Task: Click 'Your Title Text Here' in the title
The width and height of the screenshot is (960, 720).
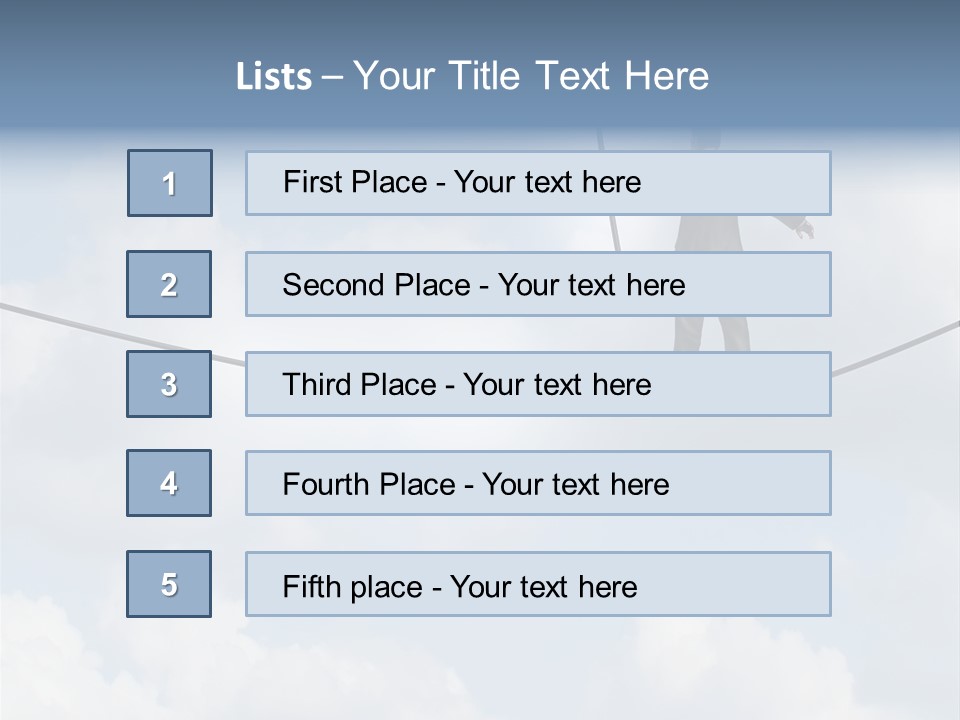Action: 530,76
